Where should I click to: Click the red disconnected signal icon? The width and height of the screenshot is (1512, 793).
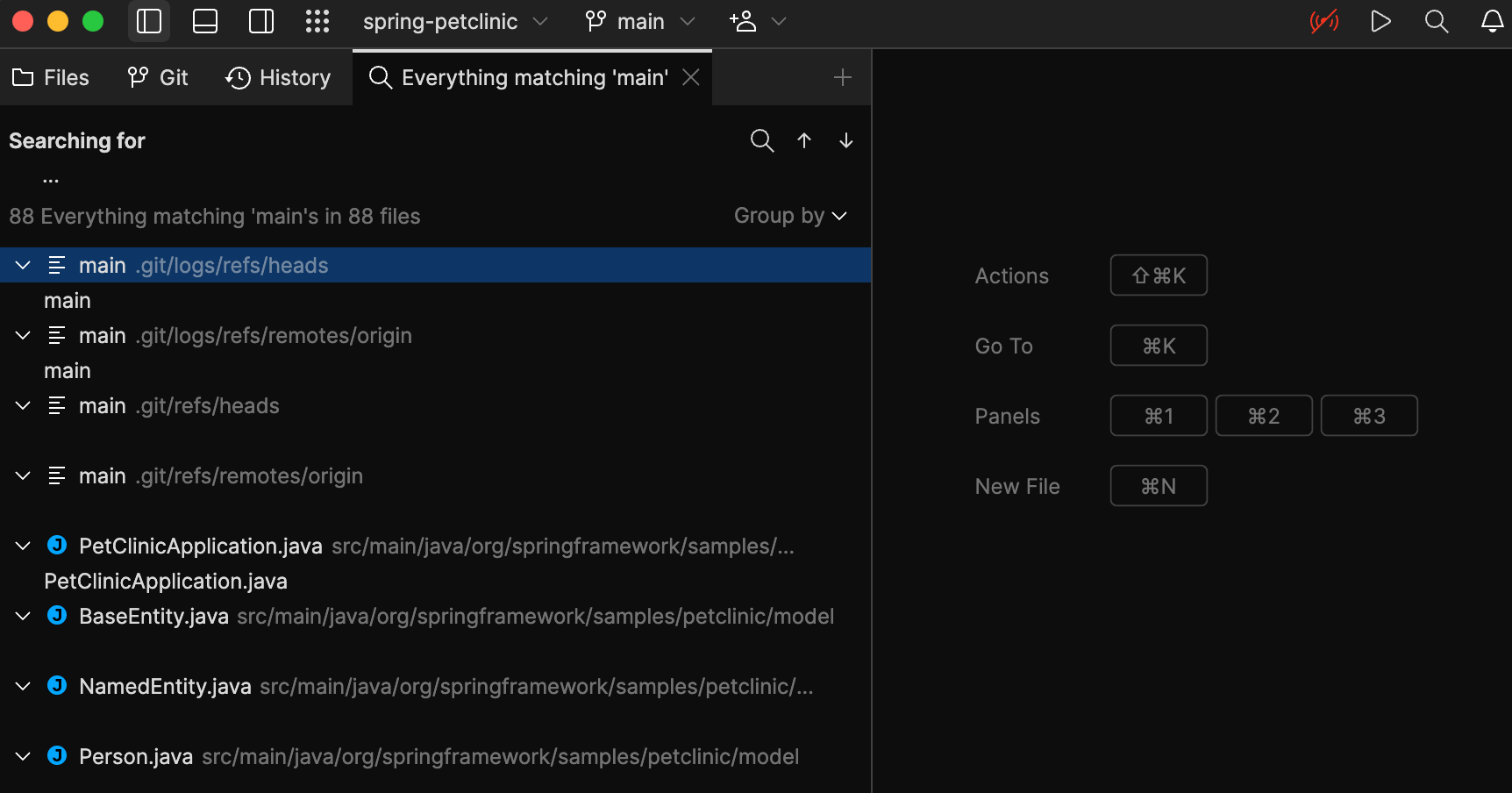[x=1324, y=21]
